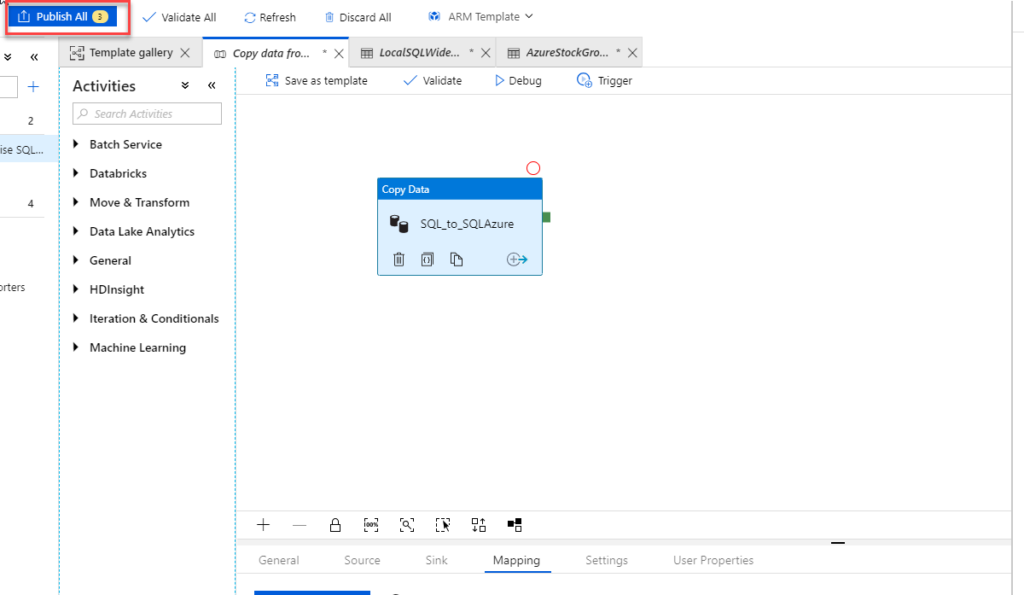Refresh the factory resources
This screenshot has height=595, width=1024.
(x=270, y=18)
